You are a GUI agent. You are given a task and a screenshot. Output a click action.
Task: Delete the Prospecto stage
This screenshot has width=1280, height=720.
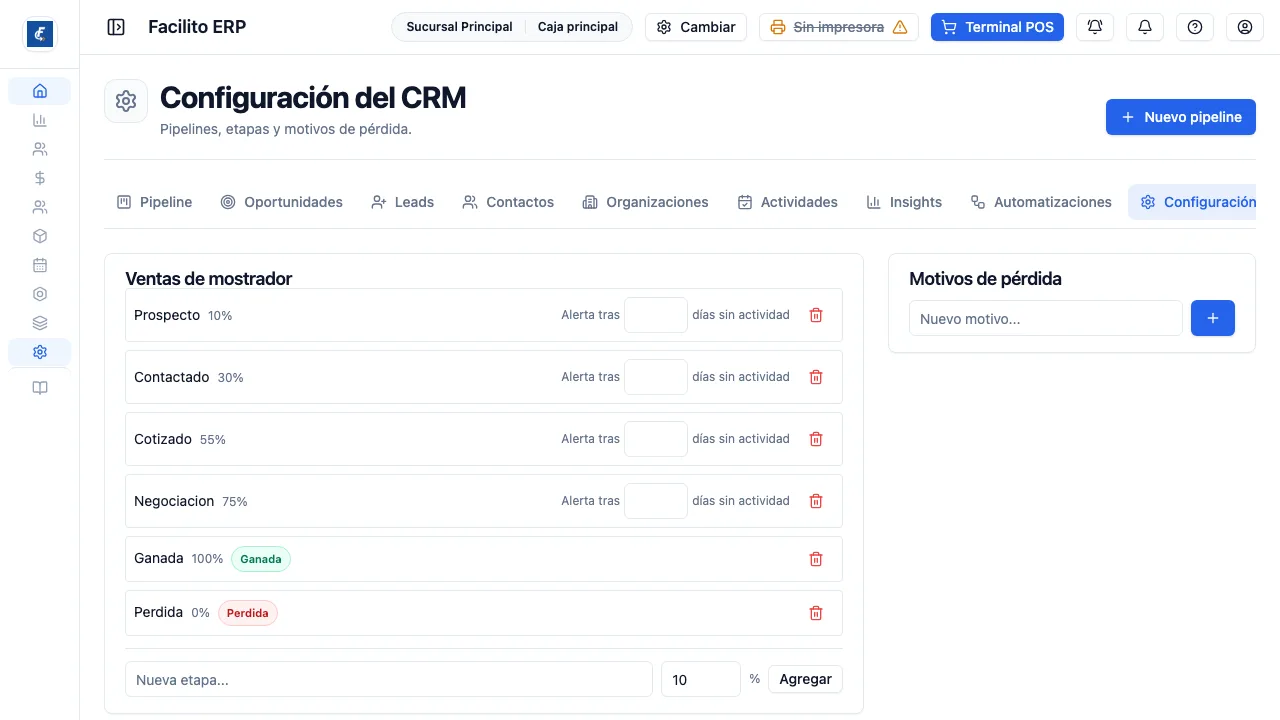point(816,315)
